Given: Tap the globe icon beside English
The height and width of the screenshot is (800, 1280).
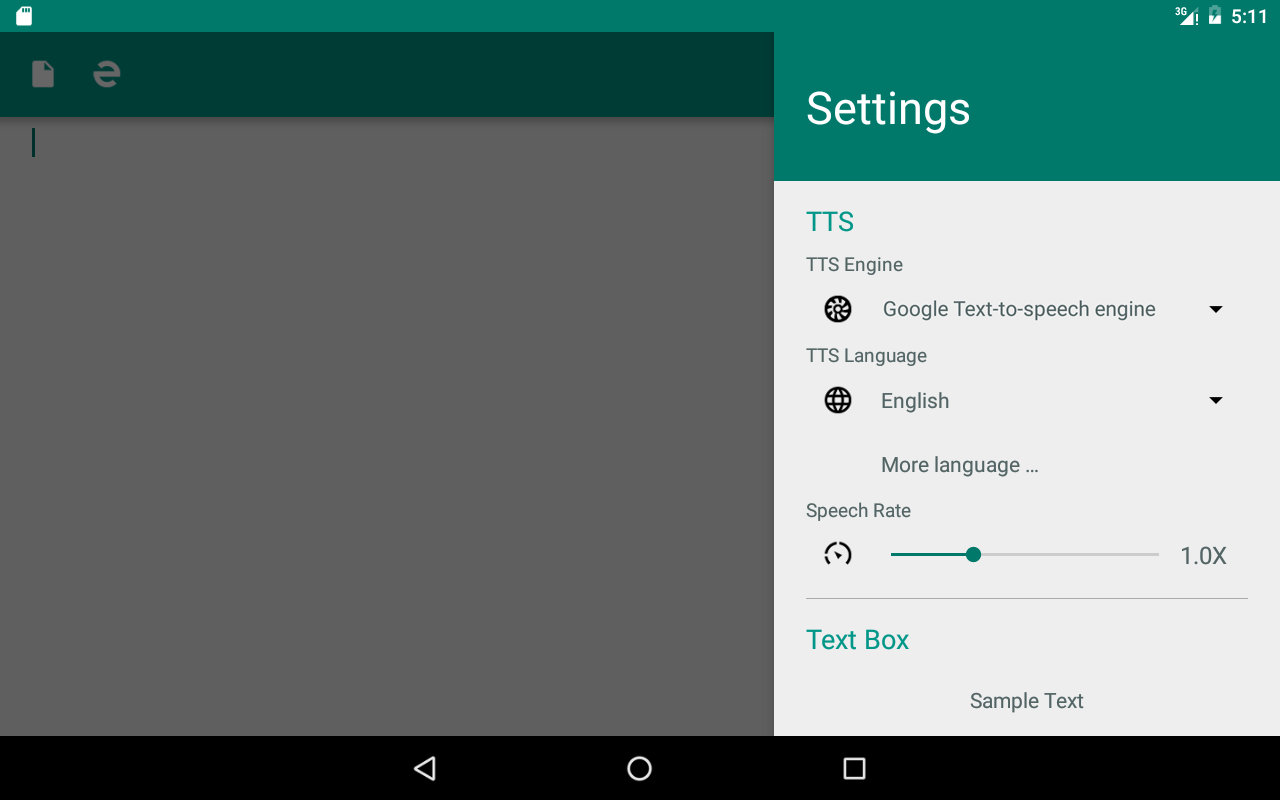Looking at the screenshot, I should pos(838,400).
